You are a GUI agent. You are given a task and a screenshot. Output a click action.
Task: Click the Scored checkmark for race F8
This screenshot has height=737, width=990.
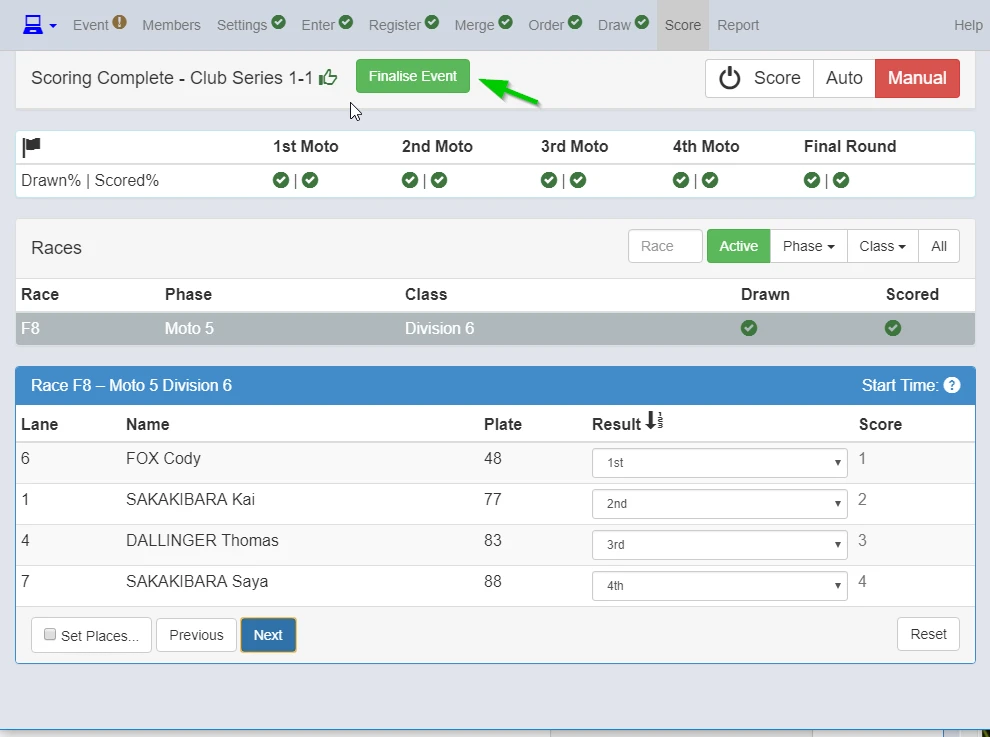click(893, 328)
